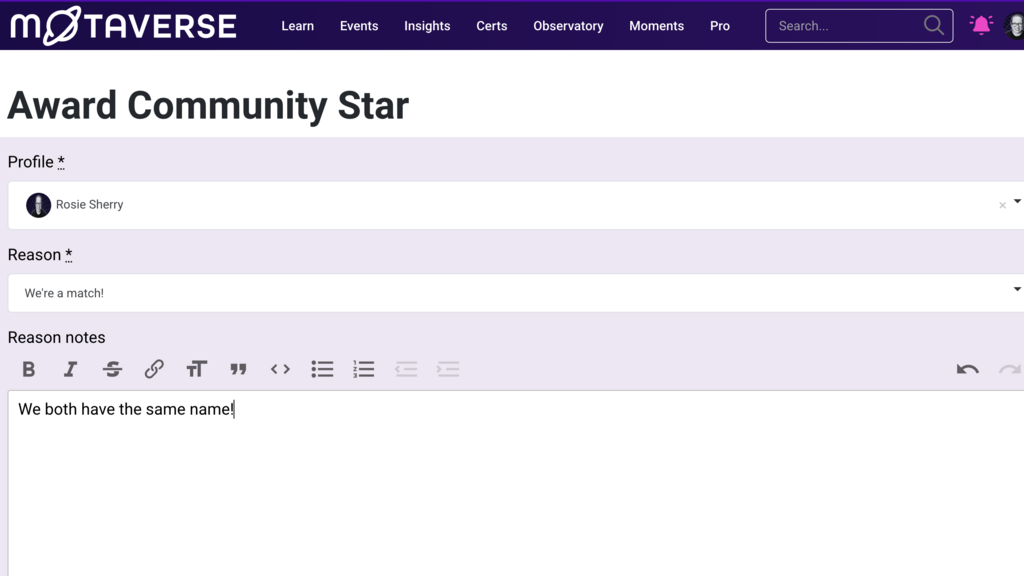1024x576 pixels.
Task: Apply bold formatting in reason notes
Action: (28, 369)
